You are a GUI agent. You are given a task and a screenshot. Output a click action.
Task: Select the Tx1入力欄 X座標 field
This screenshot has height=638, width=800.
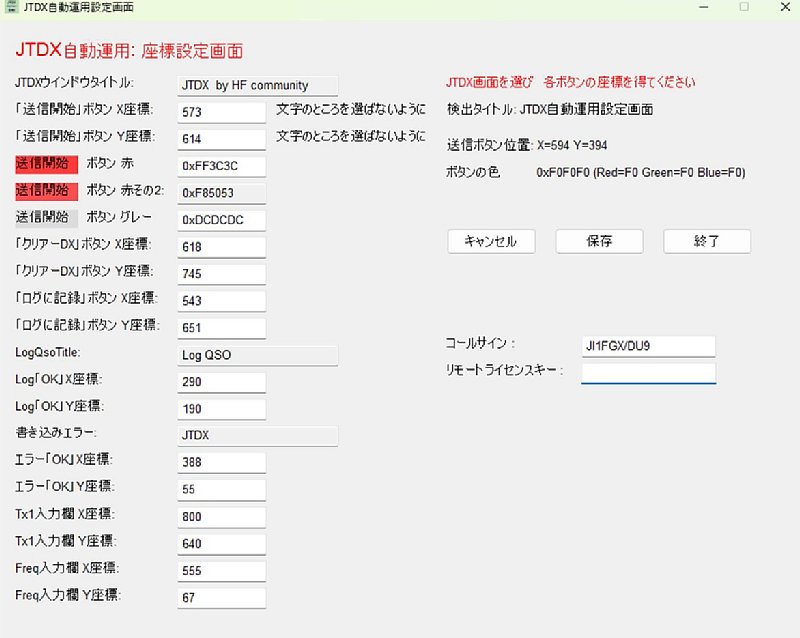[221, 516]
